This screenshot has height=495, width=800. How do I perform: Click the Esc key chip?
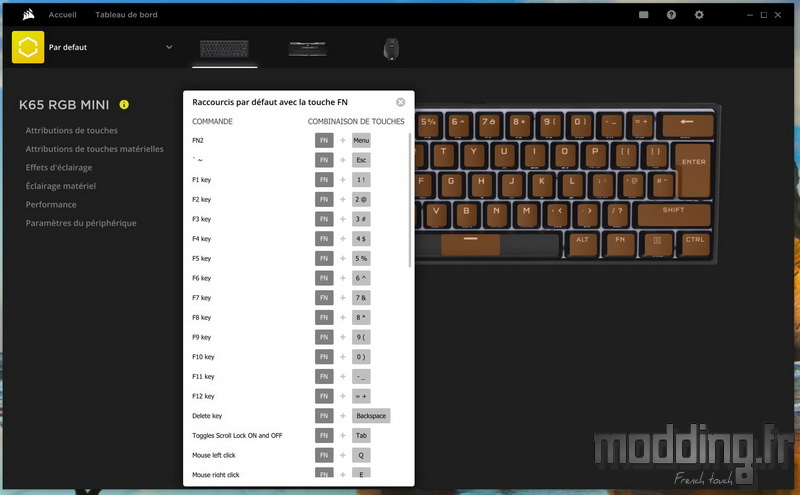coord(361,160)
